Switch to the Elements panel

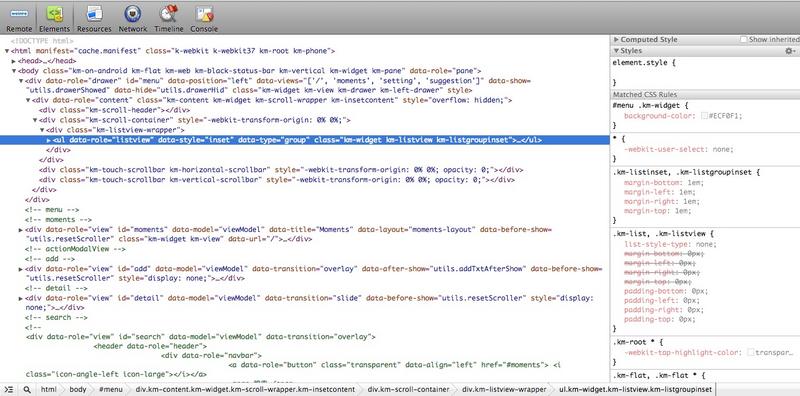(x=54, y=18)
